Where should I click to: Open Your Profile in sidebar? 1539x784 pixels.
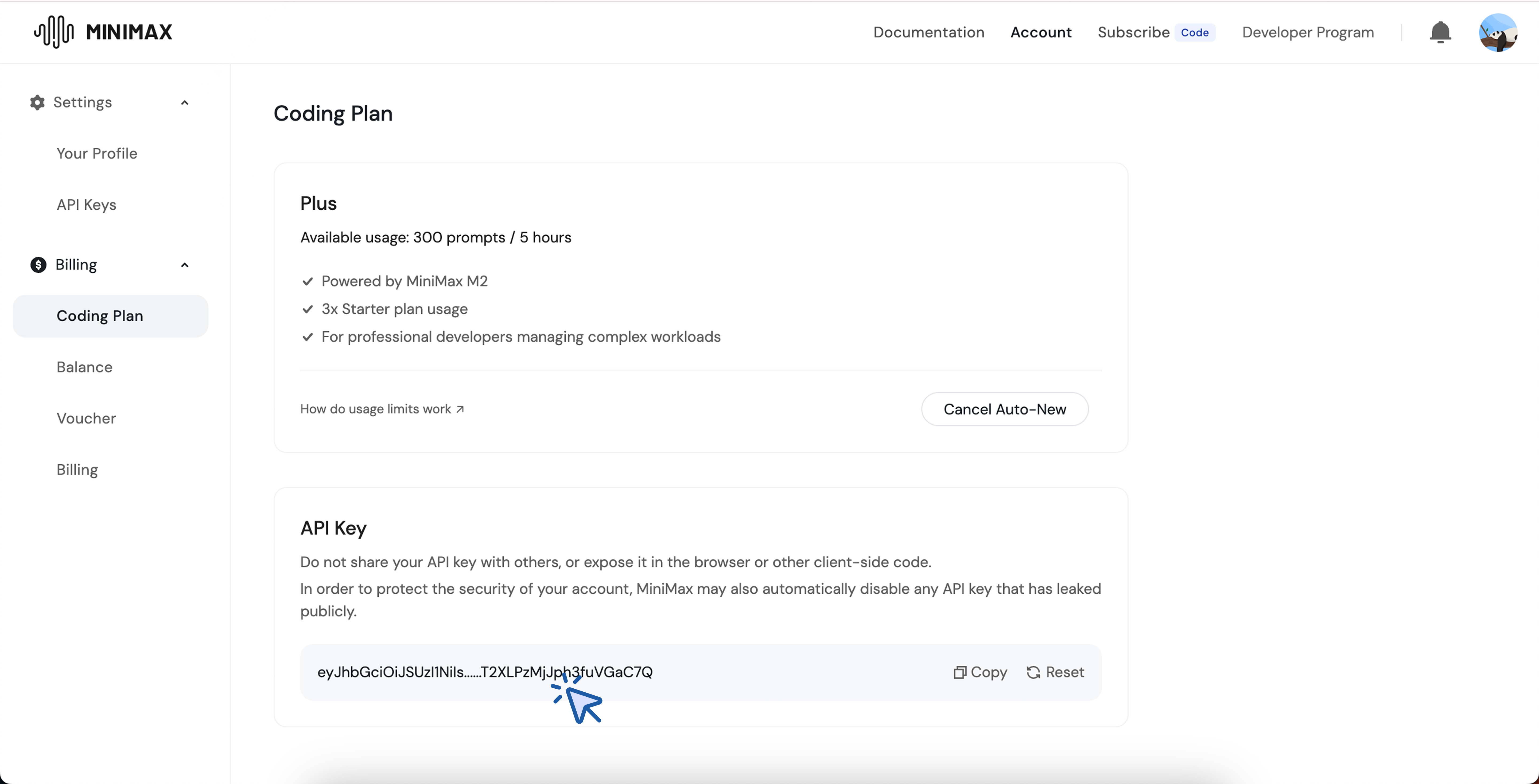(x=97, y=154)
